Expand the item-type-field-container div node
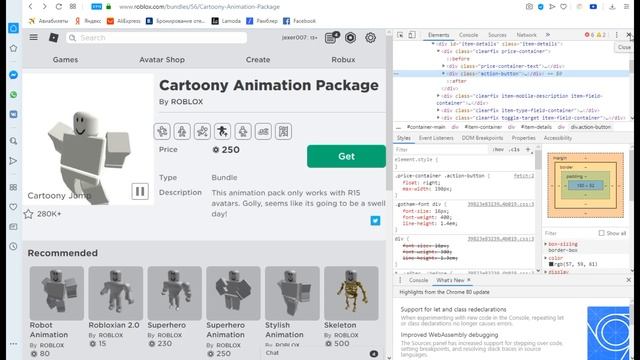 click(x=438, y=110)
